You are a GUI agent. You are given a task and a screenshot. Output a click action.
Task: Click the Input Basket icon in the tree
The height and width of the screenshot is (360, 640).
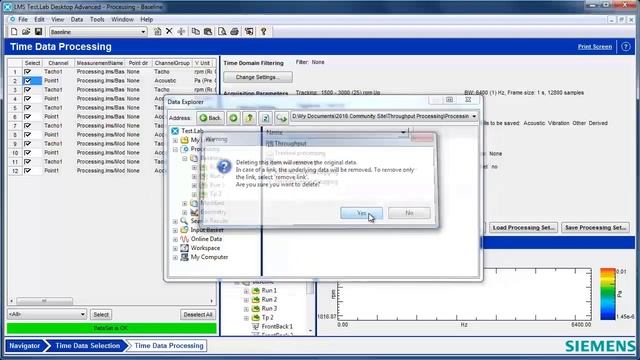click(184, 230)
